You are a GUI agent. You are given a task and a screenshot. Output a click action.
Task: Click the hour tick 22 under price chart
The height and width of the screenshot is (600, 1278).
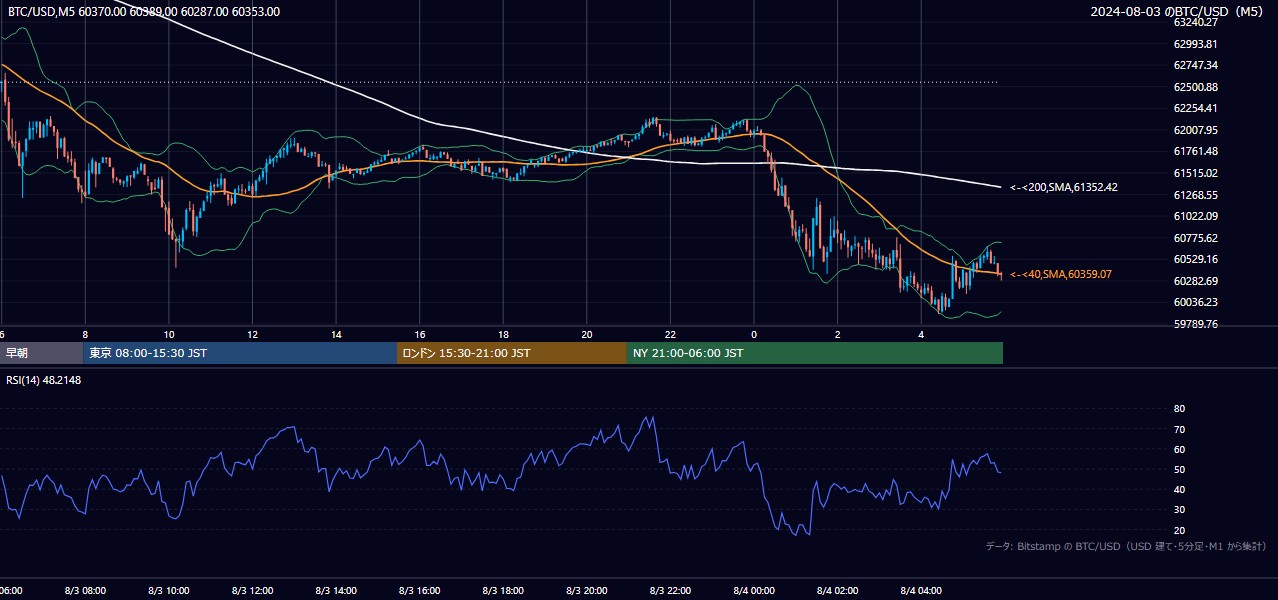670,334
